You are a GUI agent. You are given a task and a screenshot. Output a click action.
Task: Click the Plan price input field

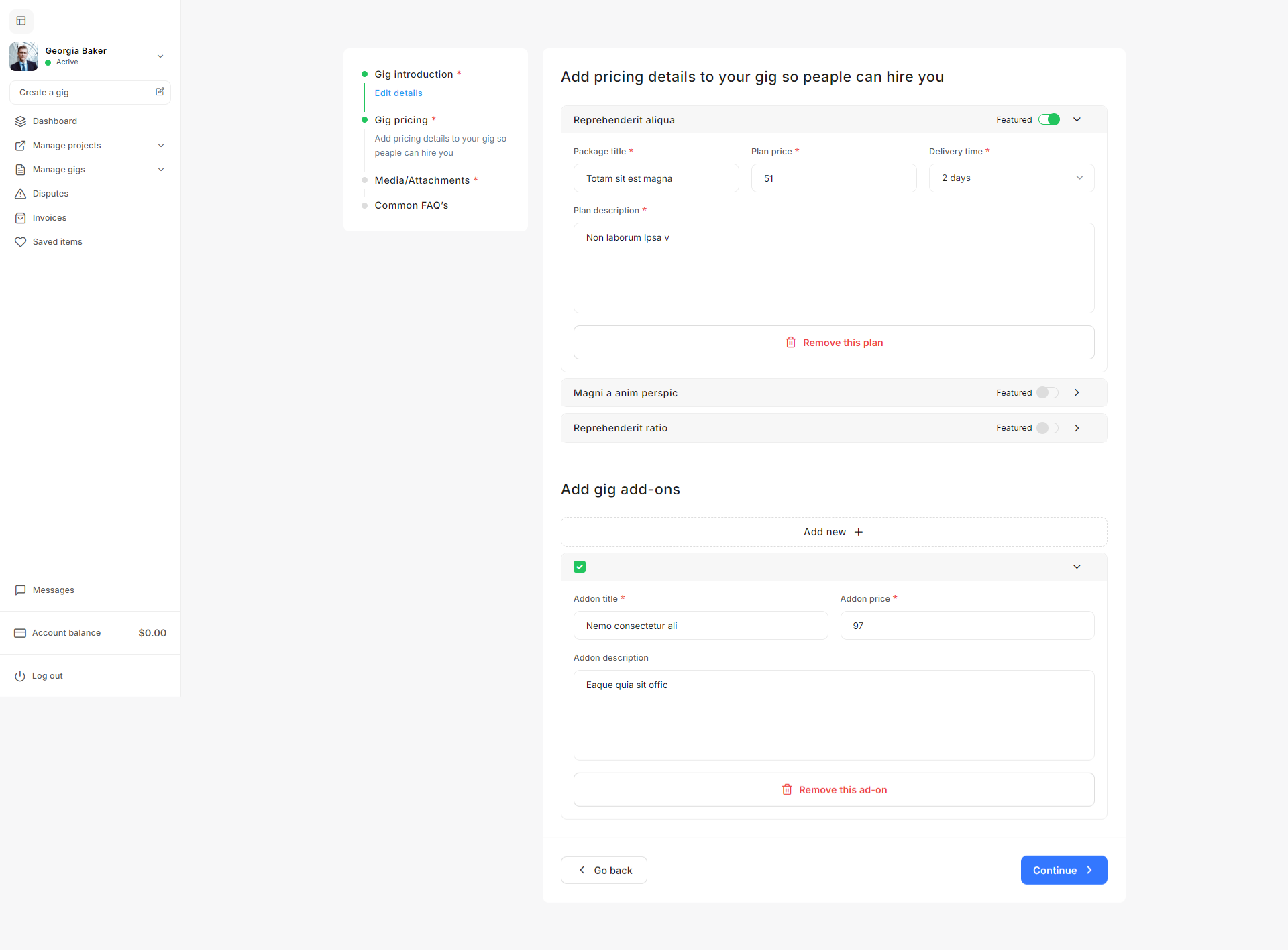coord(833,178)
